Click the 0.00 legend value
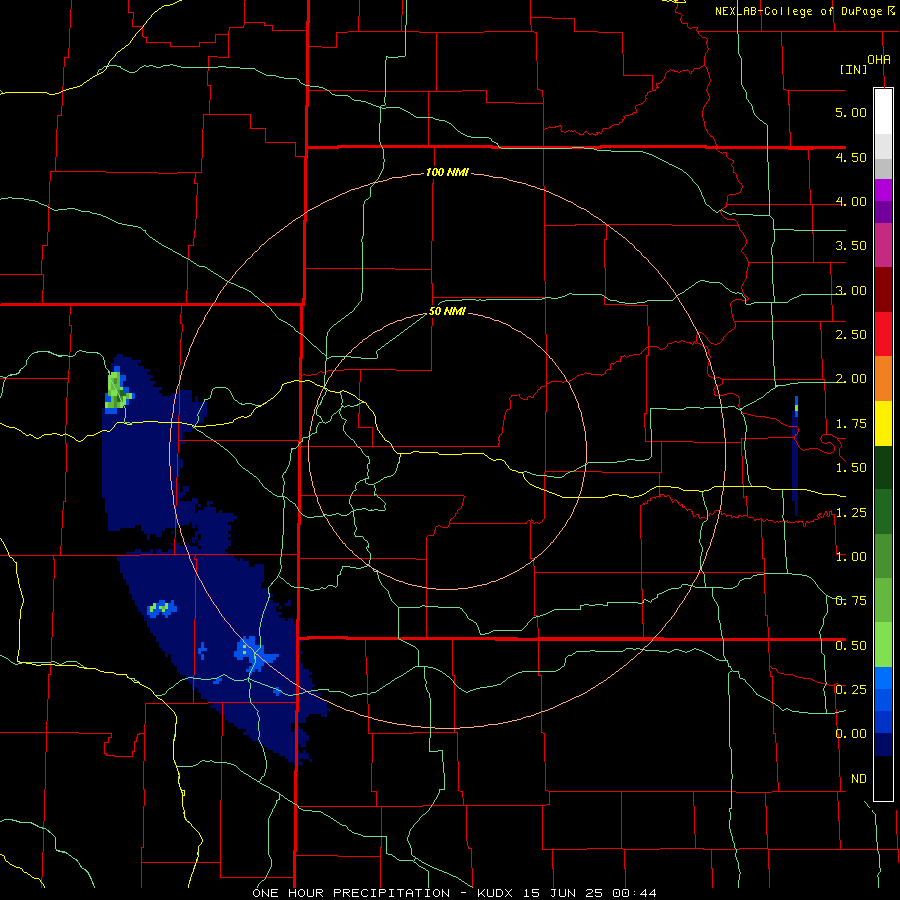The image size is (900, 900). (851, 734)
